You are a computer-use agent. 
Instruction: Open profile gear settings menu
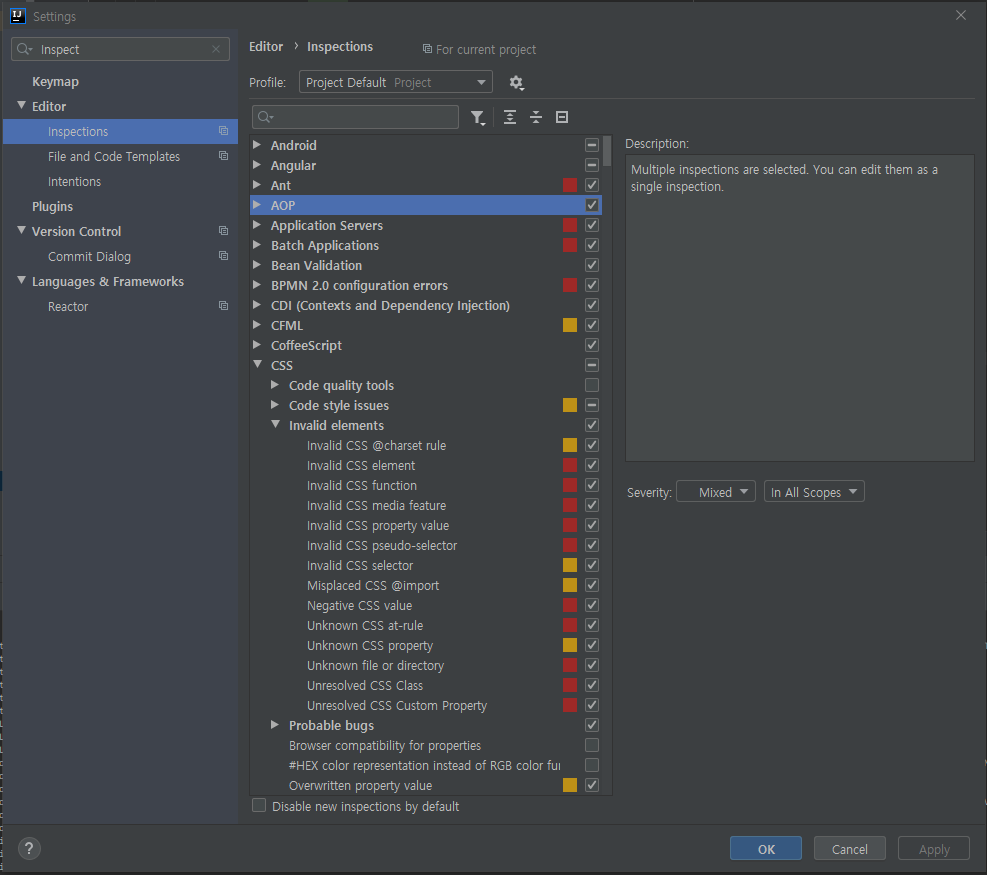point(516,82)
